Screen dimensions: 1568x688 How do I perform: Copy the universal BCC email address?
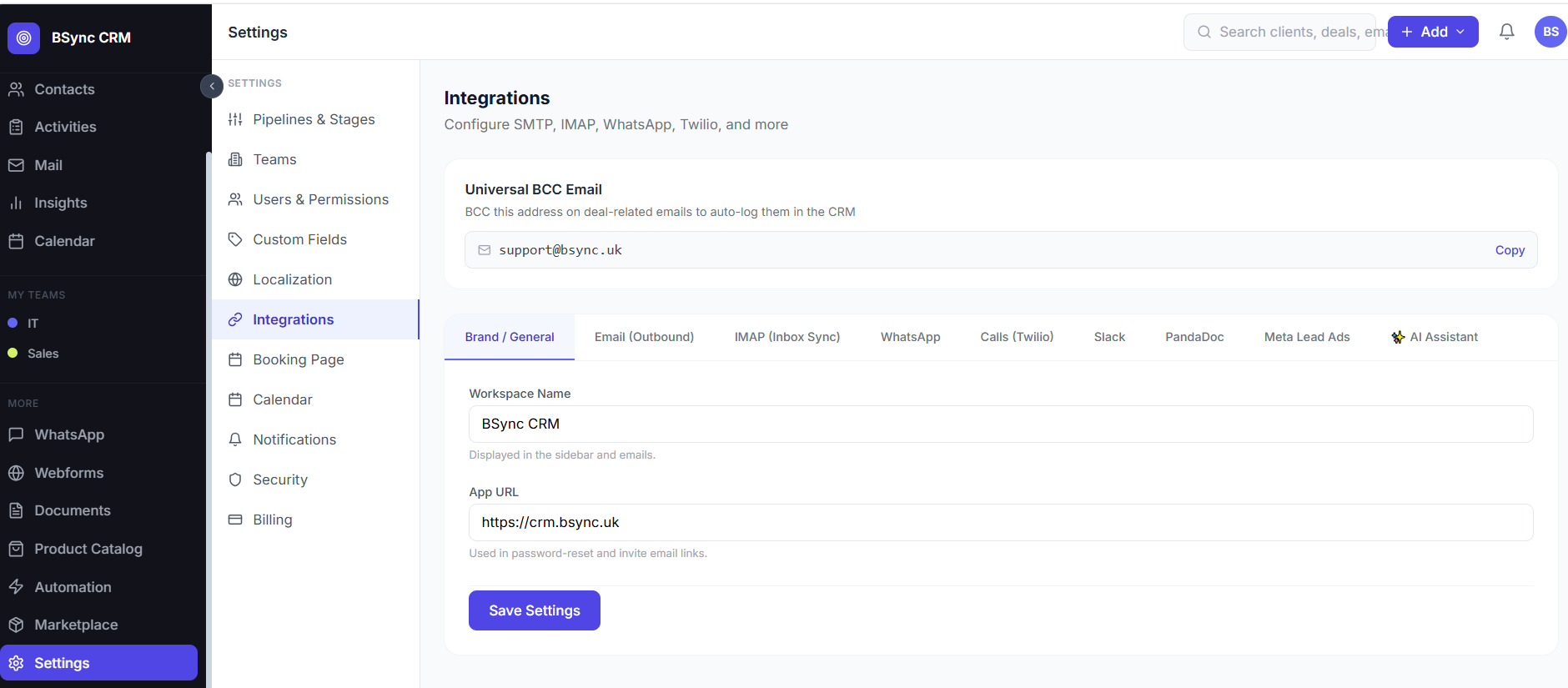pos(1510,250)
